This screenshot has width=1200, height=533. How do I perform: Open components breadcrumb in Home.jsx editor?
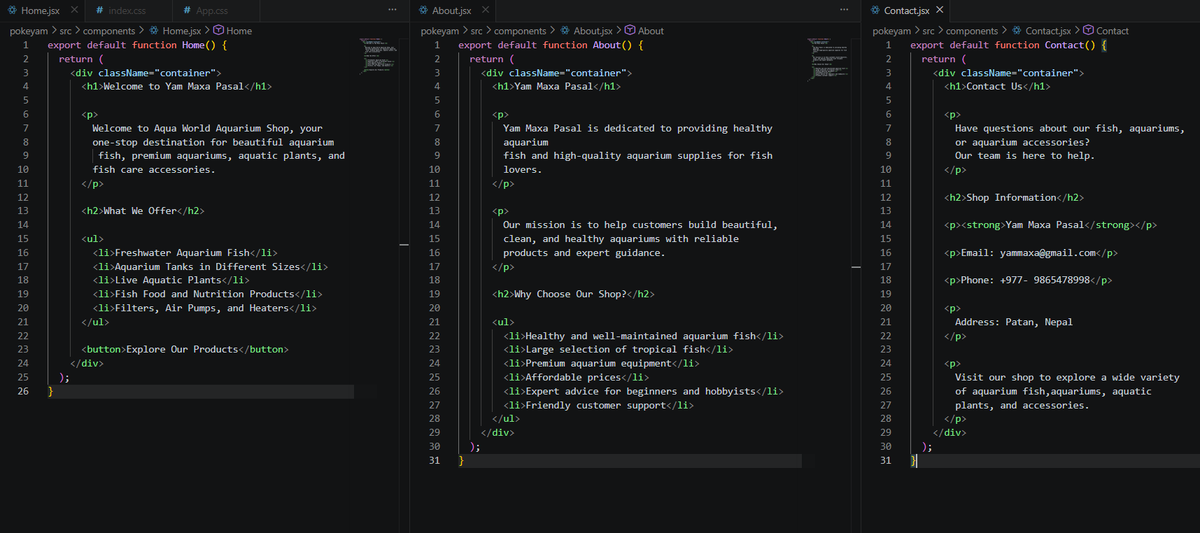[110, 31]
